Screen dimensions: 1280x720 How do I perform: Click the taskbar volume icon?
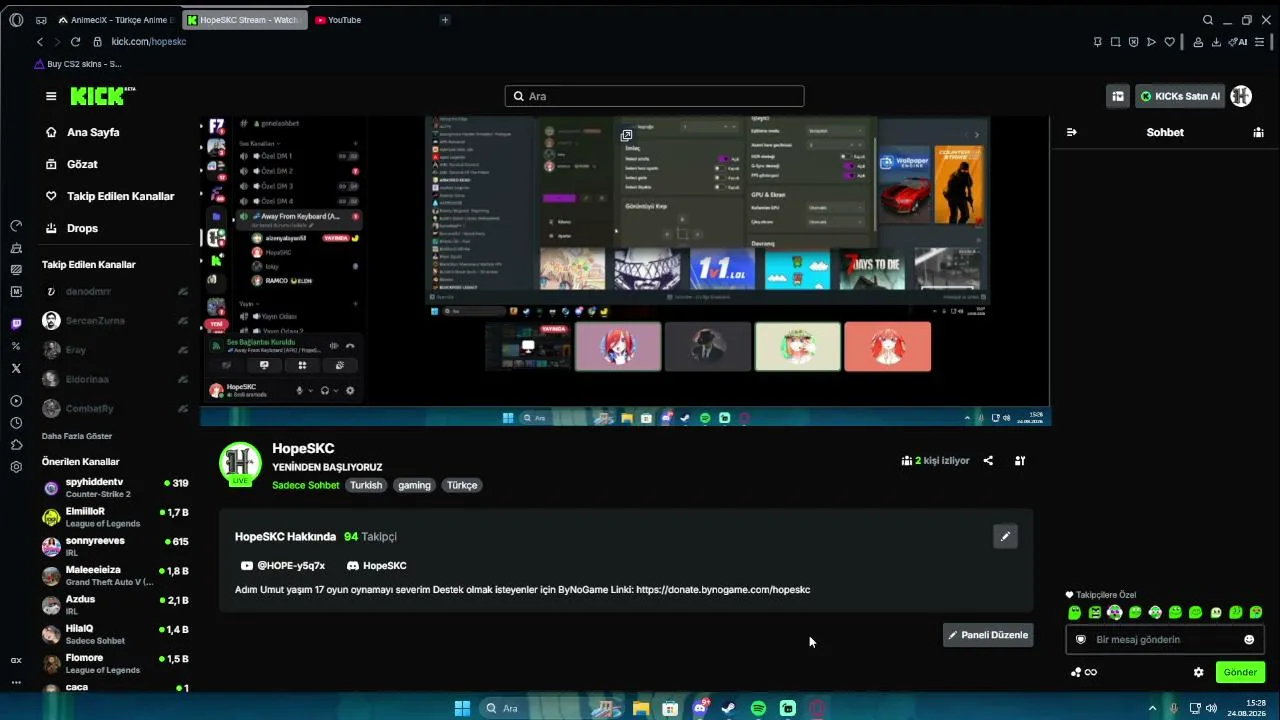[x=1211, y=708]
